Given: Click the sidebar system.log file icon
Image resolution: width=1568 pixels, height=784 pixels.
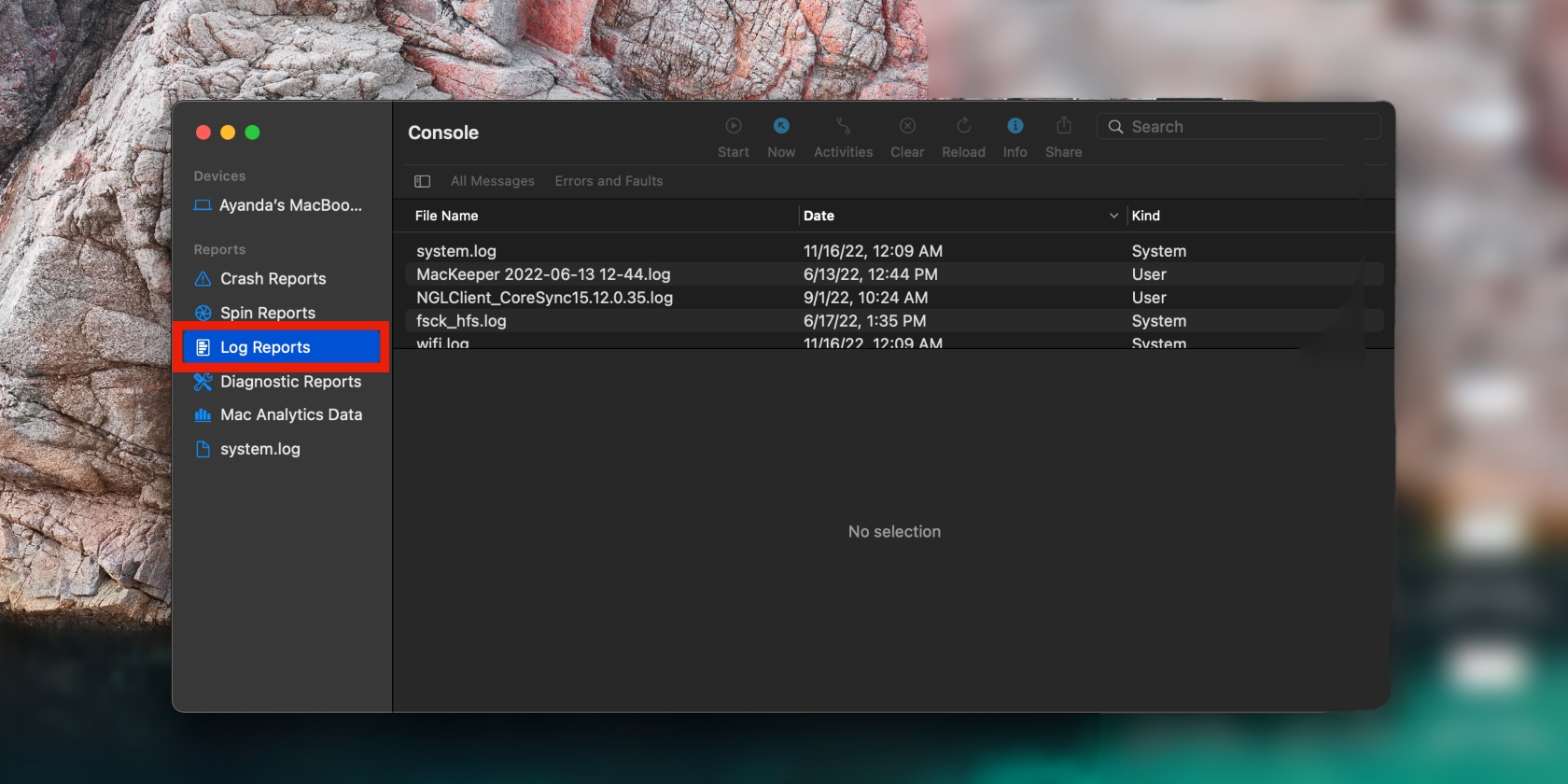Looking at the screenshot, I should pos(203,449).
